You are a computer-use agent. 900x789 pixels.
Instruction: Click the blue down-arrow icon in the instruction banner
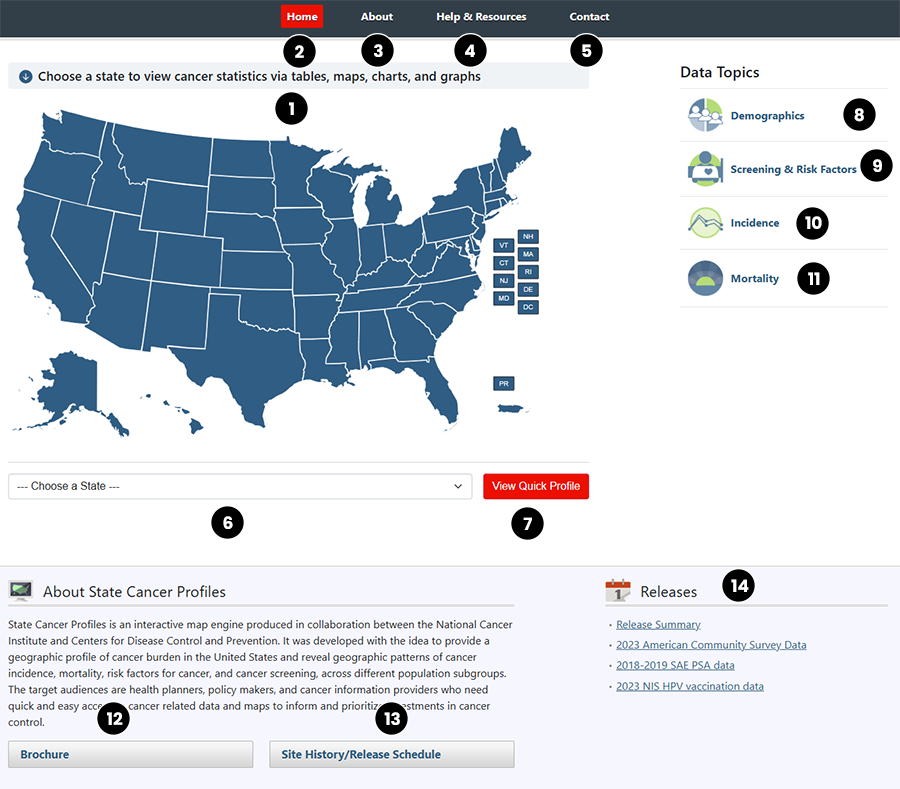point(26,75)
